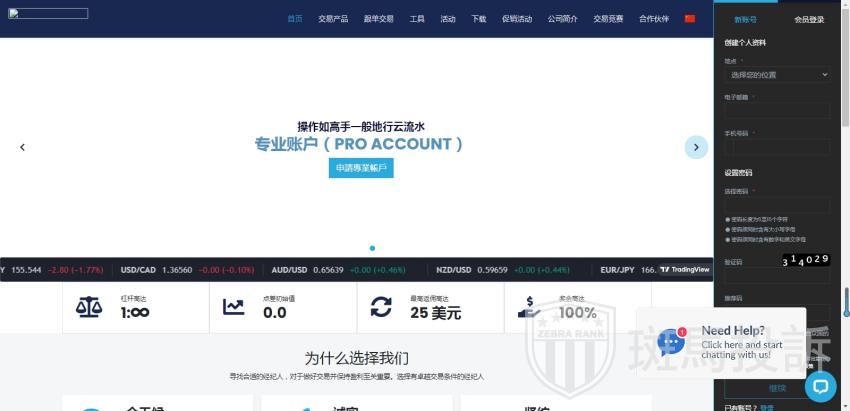Screen dimensions: 850x411
Task: Click the China flag language icon
Action: click(690, 18)
